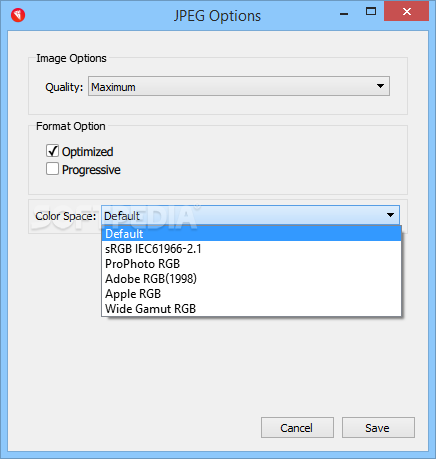Maximize the JPEG Options window
This screenshot has height=459, width=436.
point(371,12)
